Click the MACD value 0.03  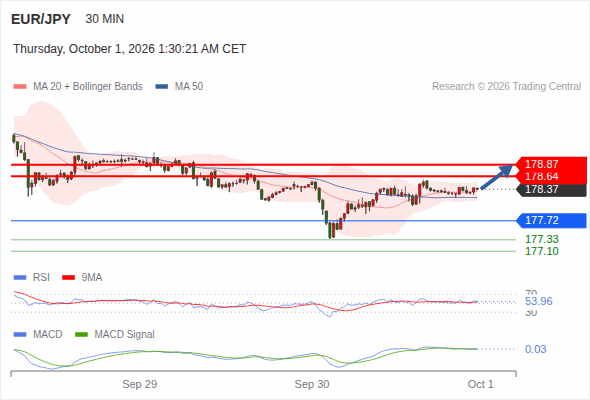tap(536, 349)
